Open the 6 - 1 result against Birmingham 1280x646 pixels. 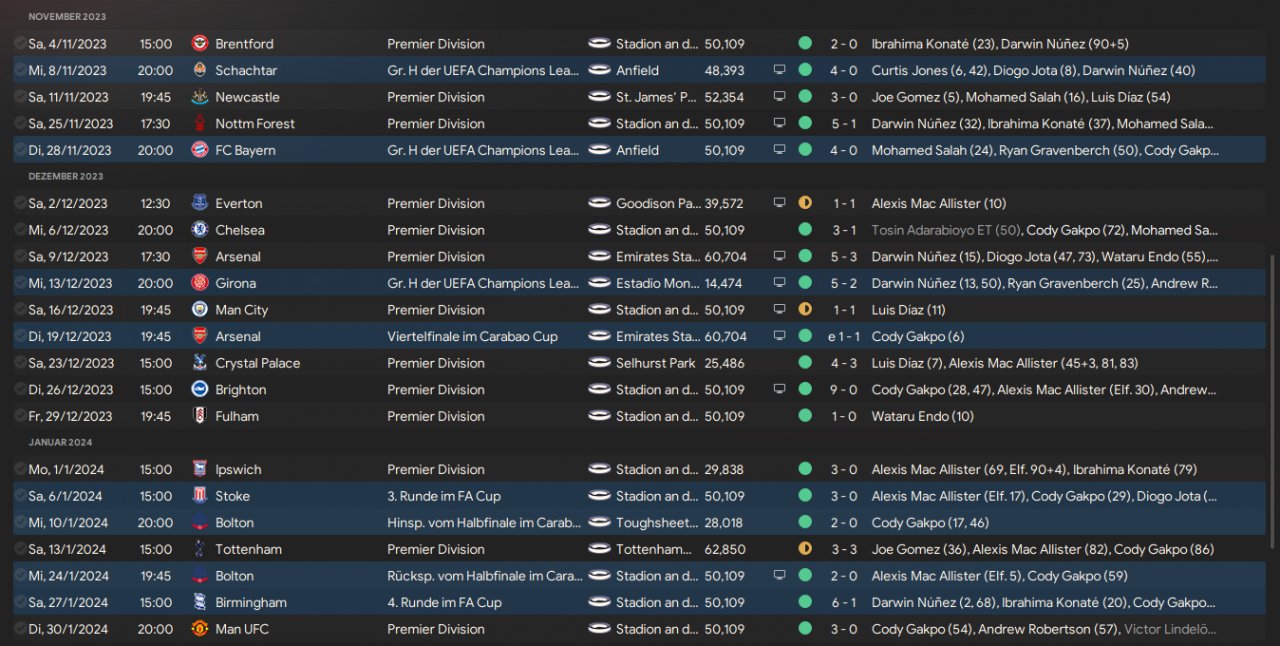(x=843, y=602)
